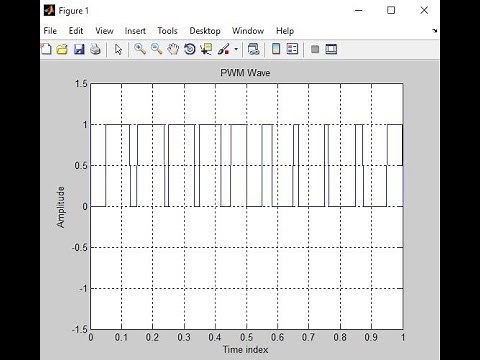Click the '-0.5' y-axis tick label
Screen dimensions: 480x360
tap(80, 248)
